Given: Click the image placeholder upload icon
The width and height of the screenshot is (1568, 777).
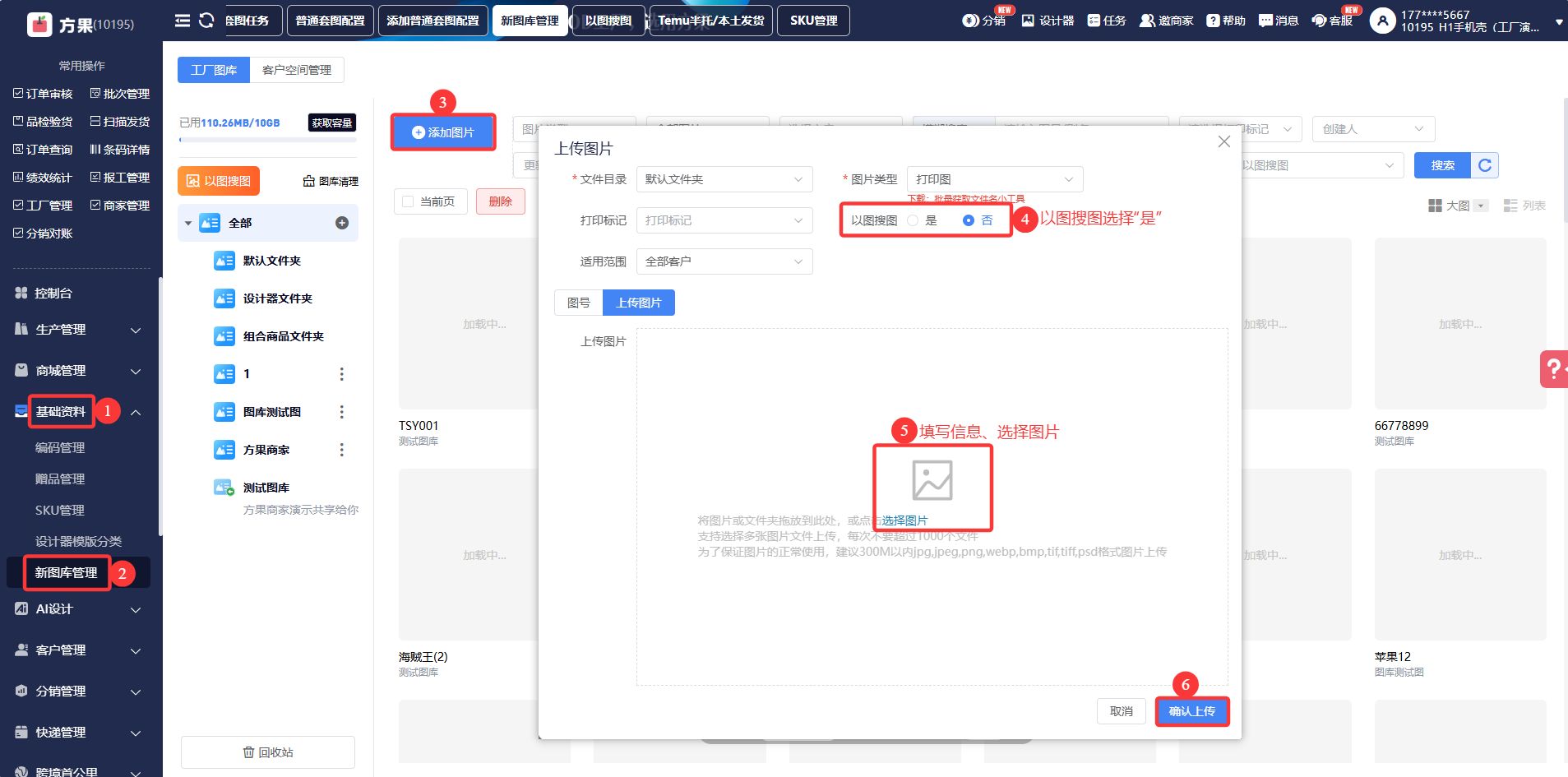Looking at the screenshot, I should coord(932,480).
